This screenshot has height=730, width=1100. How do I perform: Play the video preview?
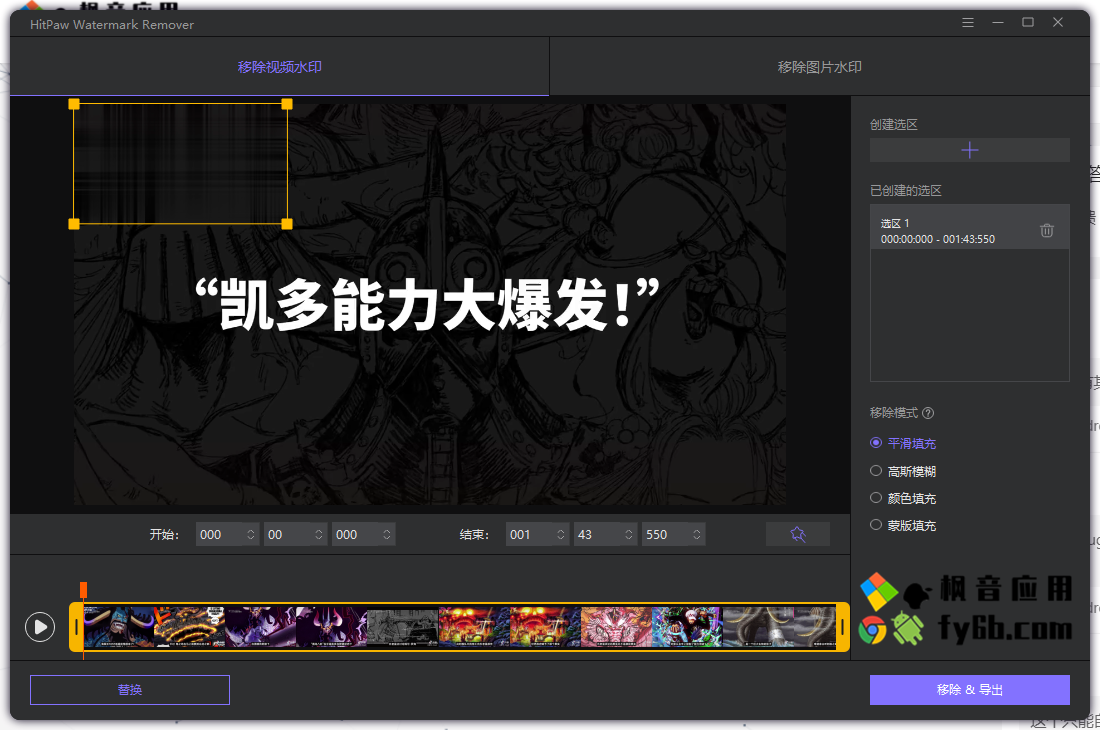tap(40, 627)
